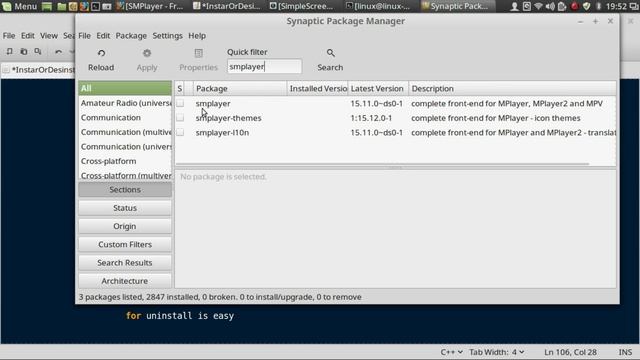Open package Properties toolbar icon
The width and height of the screenshot is (640, 360).
198,53
